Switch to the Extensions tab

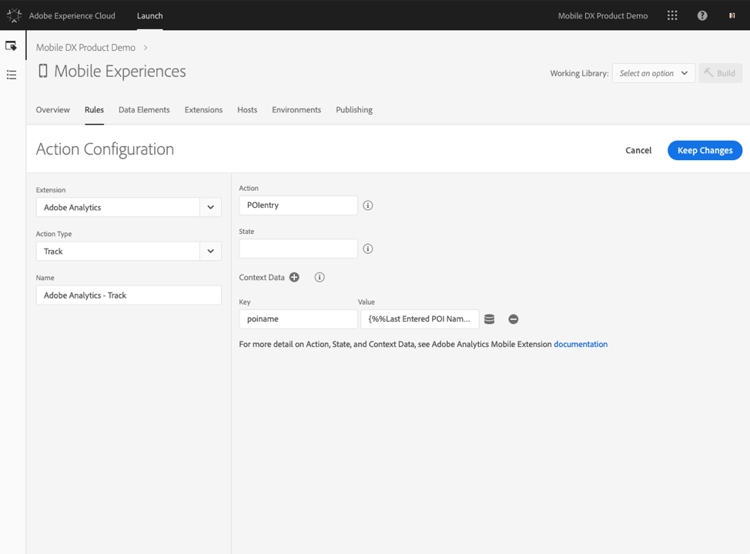(203, 110)
